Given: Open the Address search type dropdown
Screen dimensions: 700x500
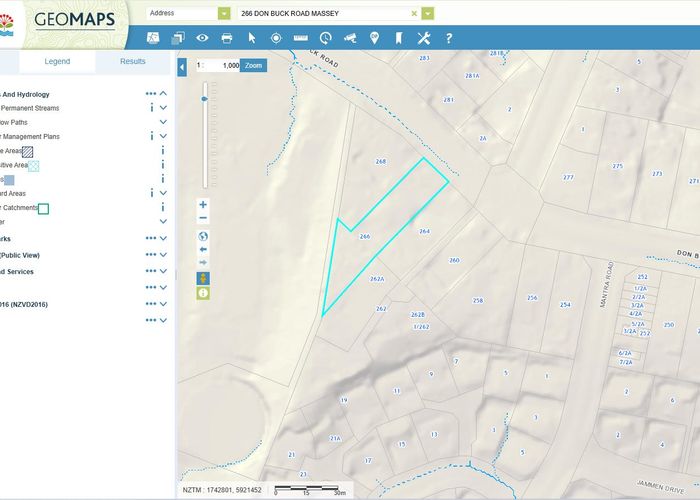Looking at the screenshot, I should [223, 14].
